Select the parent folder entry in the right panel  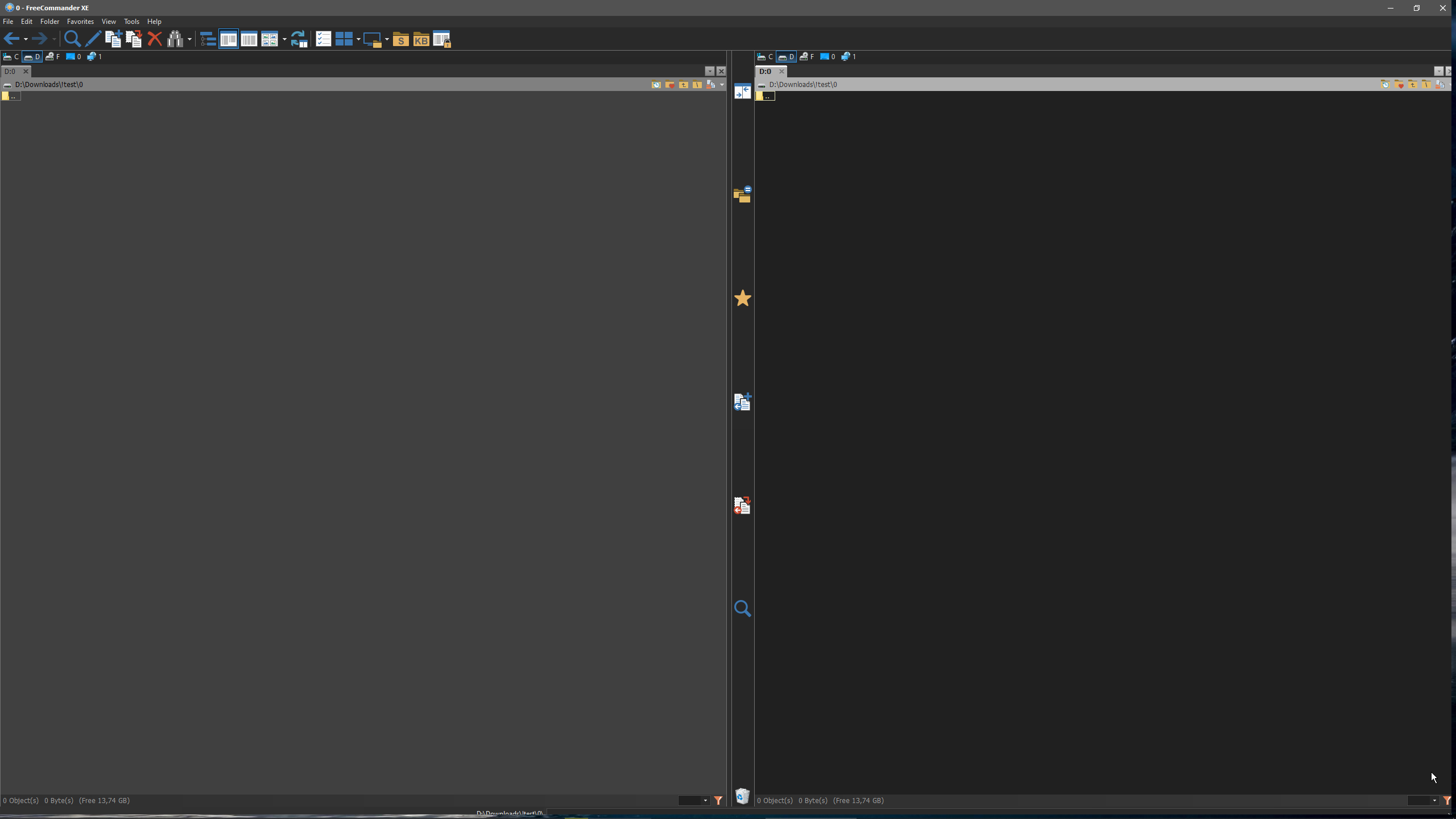pos(766,96)
